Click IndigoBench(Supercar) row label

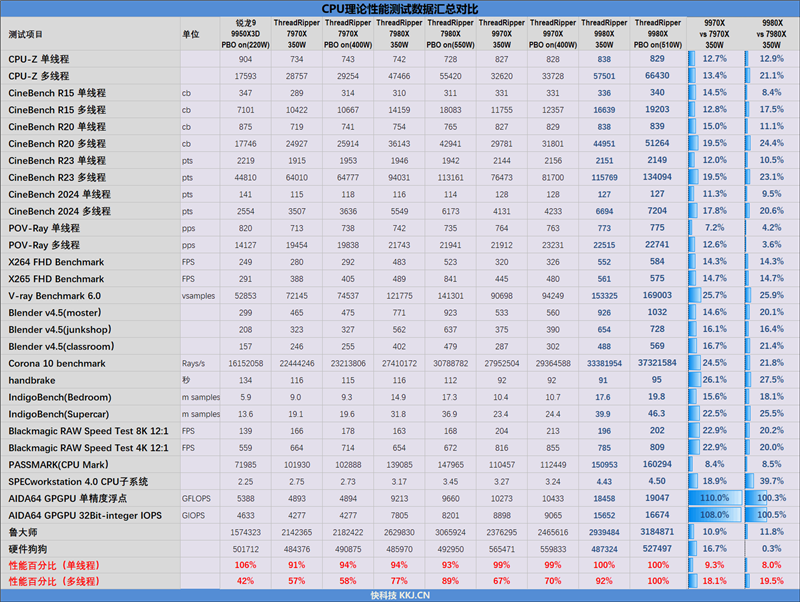[59, 414]
